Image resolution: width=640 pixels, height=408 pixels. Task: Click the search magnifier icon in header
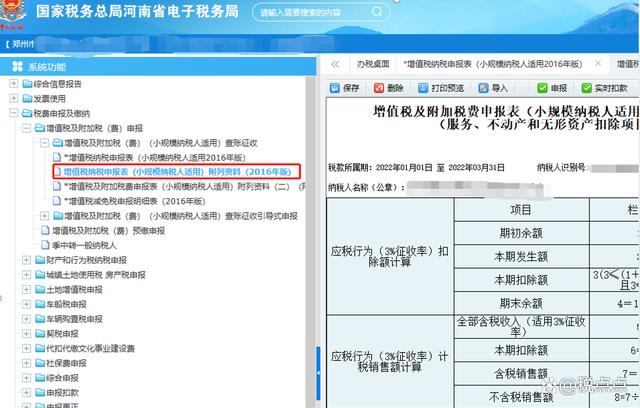pos(377,11)
